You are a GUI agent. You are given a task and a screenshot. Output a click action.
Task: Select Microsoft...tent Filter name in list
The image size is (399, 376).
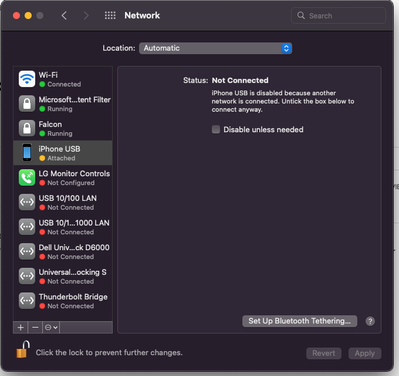[75, 100]
